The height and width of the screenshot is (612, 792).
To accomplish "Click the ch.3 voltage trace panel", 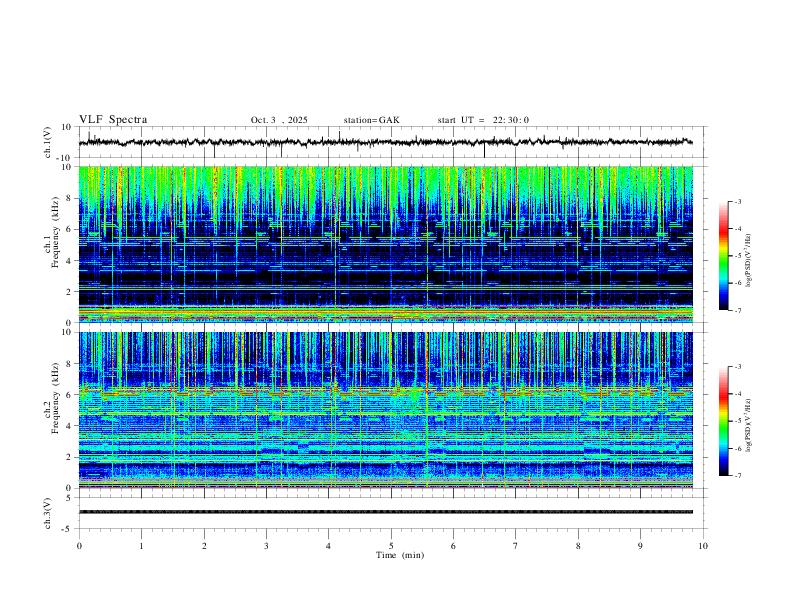I will [x=392, y=513].
